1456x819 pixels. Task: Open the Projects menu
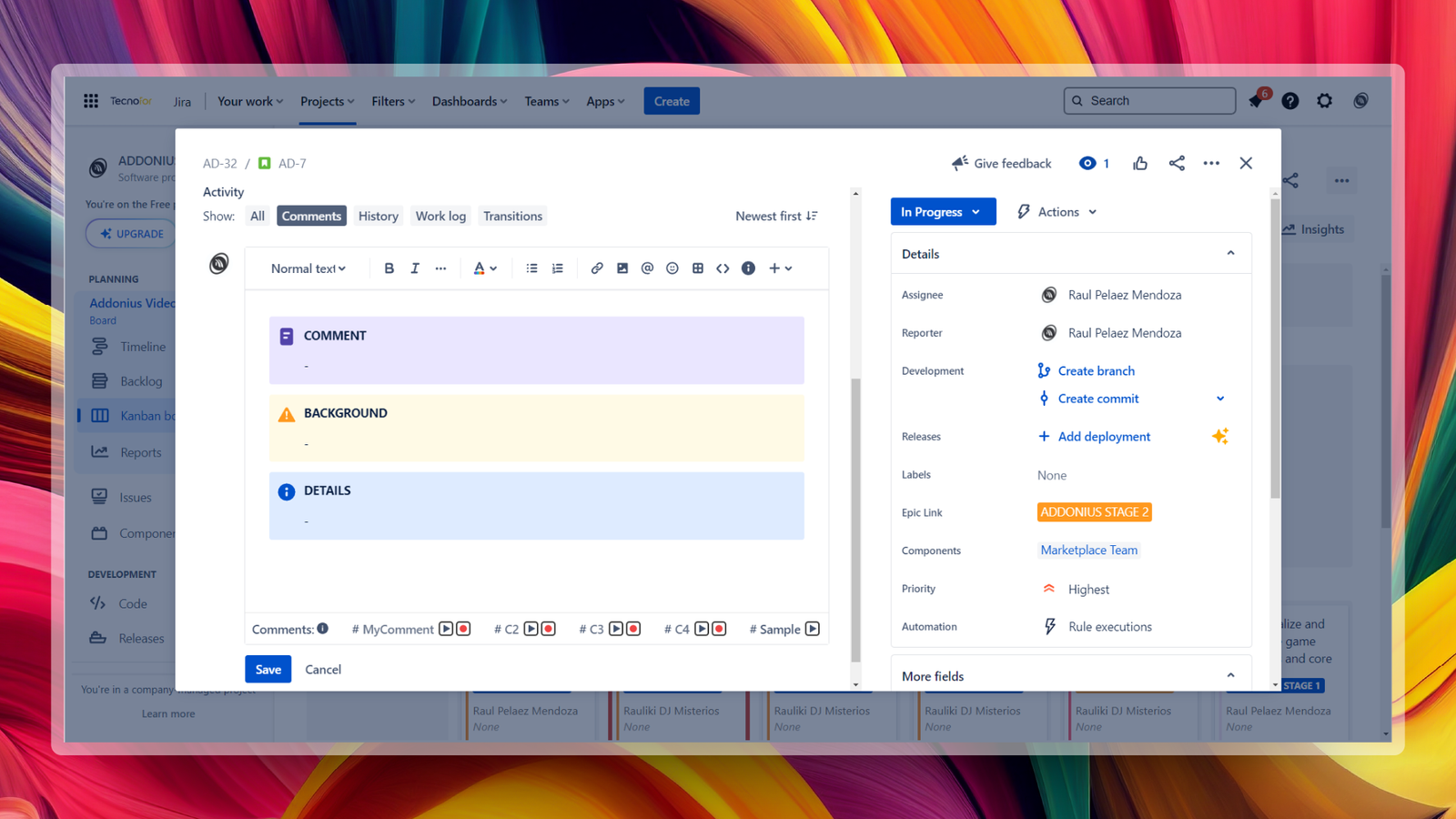(328, 101)
